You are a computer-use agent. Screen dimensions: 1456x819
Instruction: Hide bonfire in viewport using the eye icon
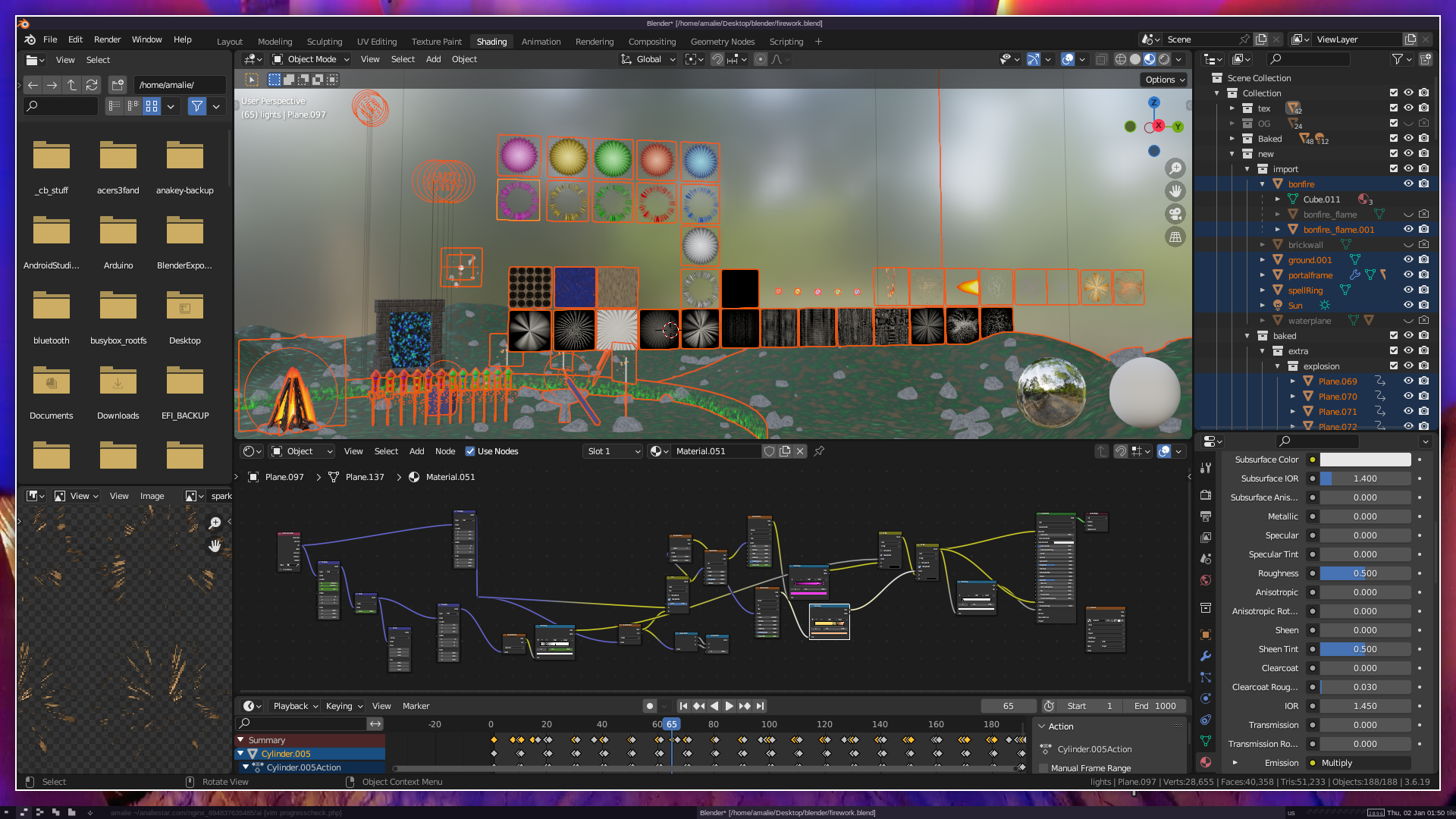[1408, 184]
